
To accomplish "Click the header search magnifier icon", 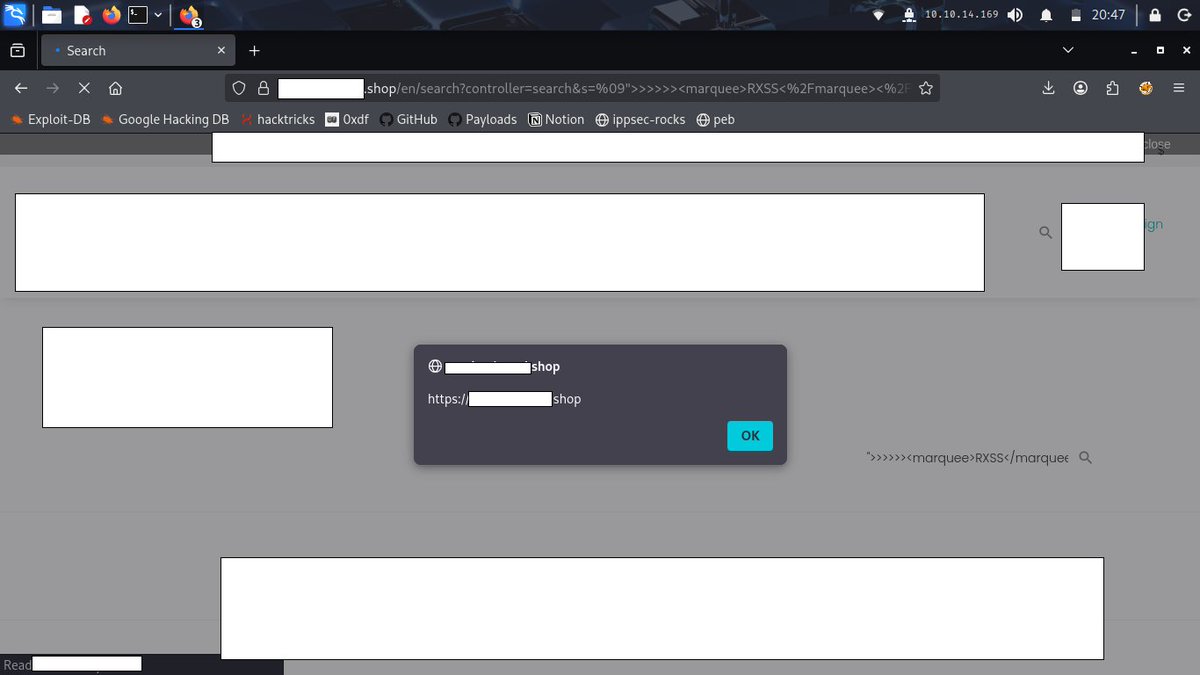I will 1045,232.
